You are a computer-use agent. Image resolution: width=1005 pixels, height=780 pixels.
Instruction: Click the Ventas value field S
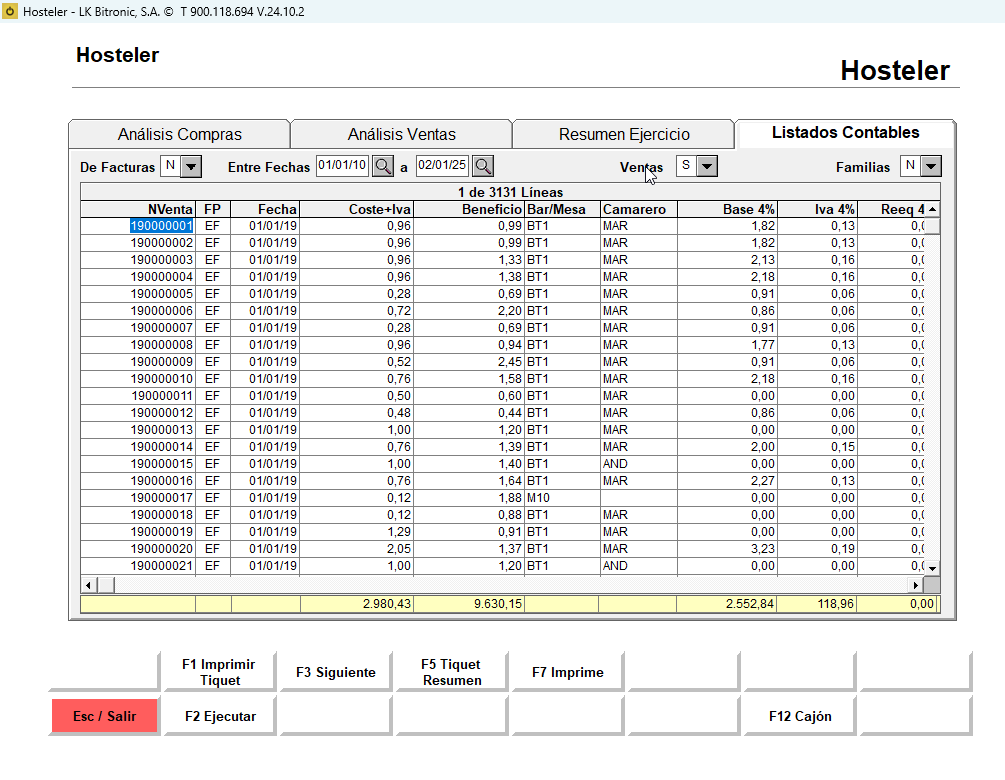click(x=686, y=166)
